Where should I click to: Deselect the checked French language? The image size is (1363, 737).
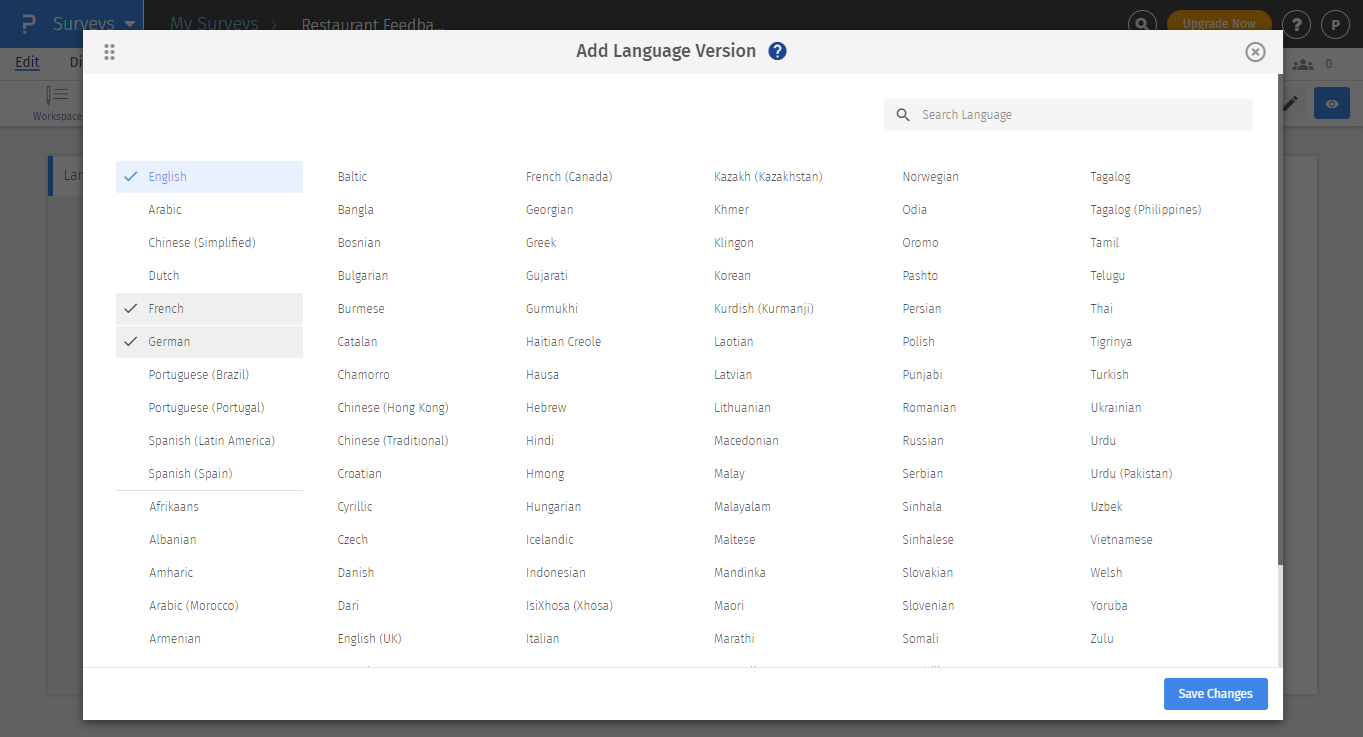tap(209, 309)
